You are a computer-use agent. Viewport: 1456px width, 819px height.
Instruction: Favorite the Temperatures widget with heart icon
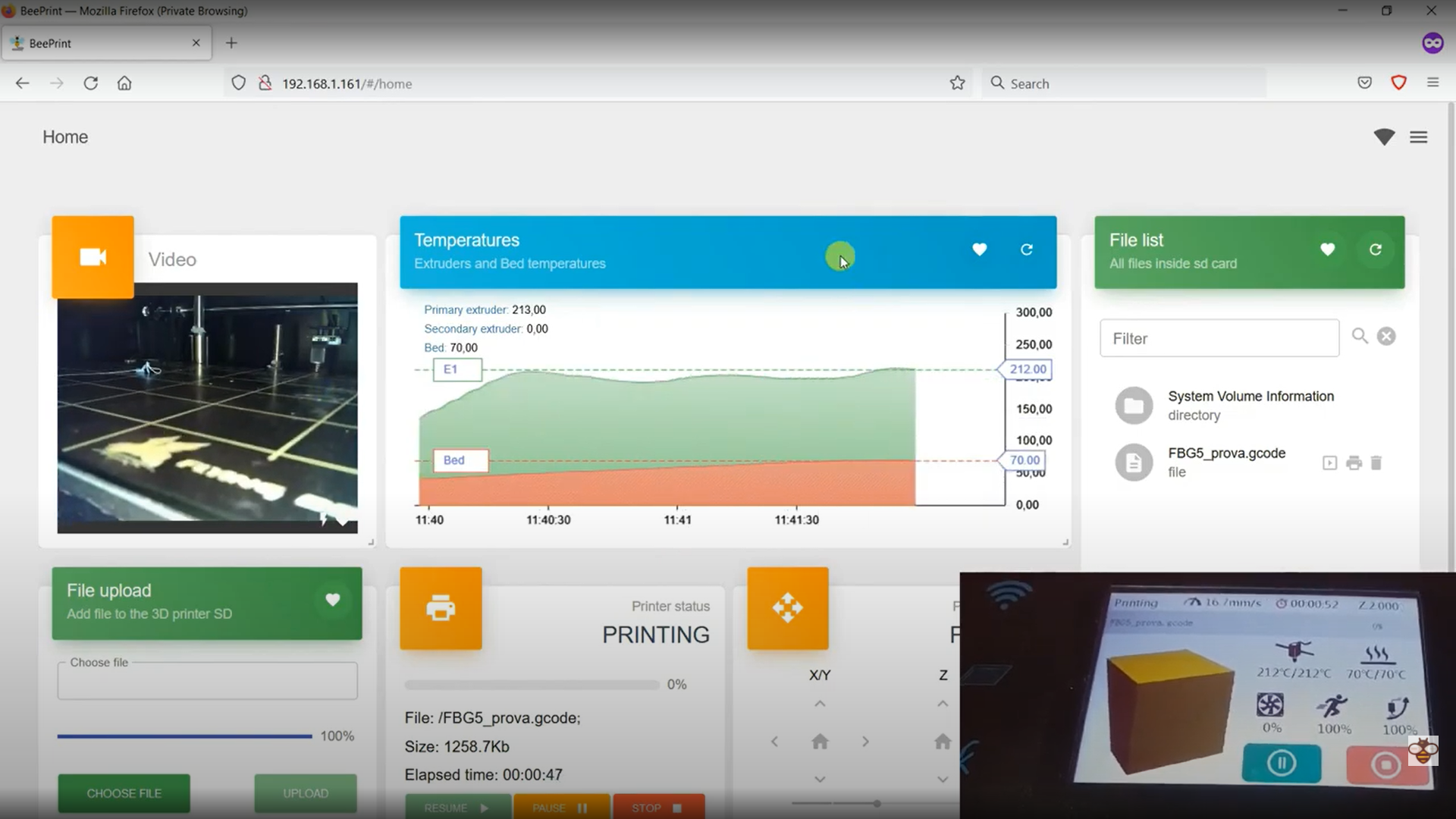(x=979, y=249)
